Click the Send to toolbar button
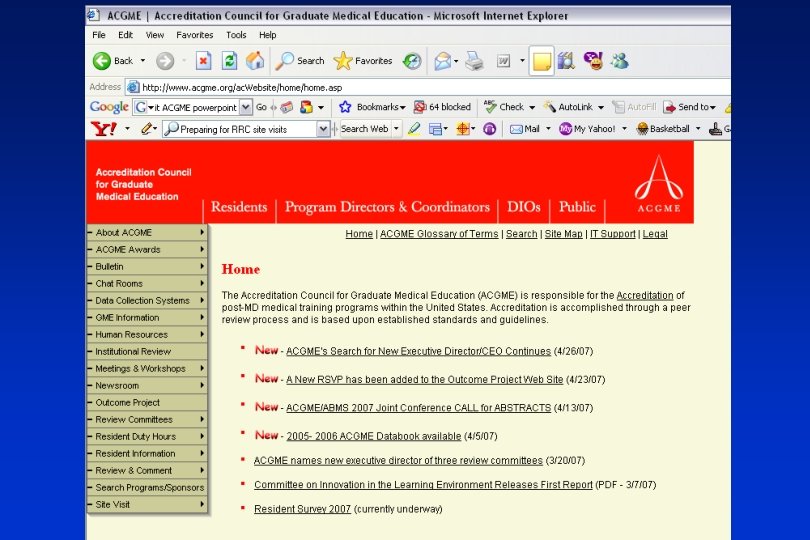The image size is (810, 540). point(690,107)
